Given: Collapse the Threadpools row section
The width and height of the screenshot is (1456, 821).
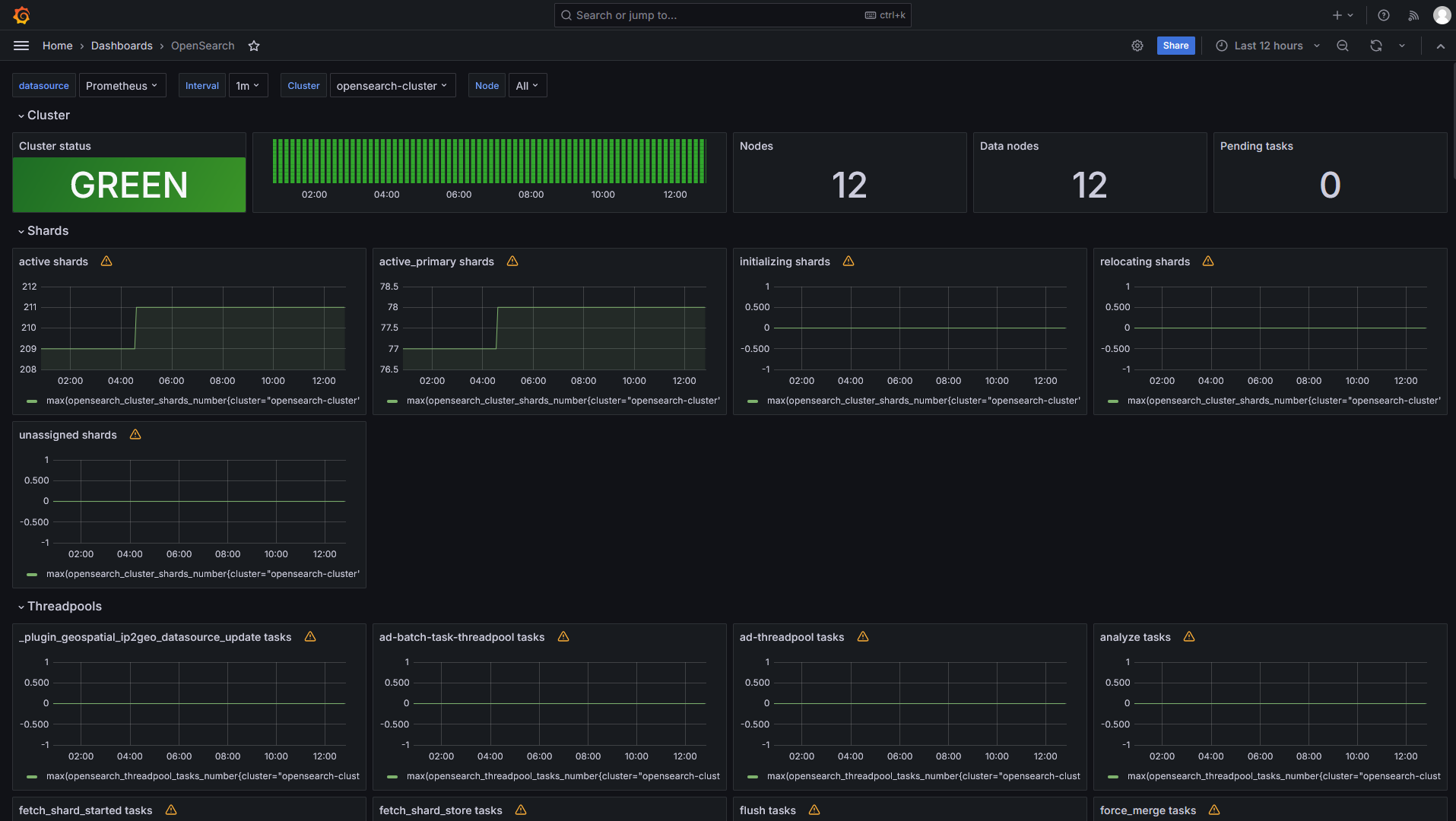Looking at the screenshot, I should (x=64, y=606).
